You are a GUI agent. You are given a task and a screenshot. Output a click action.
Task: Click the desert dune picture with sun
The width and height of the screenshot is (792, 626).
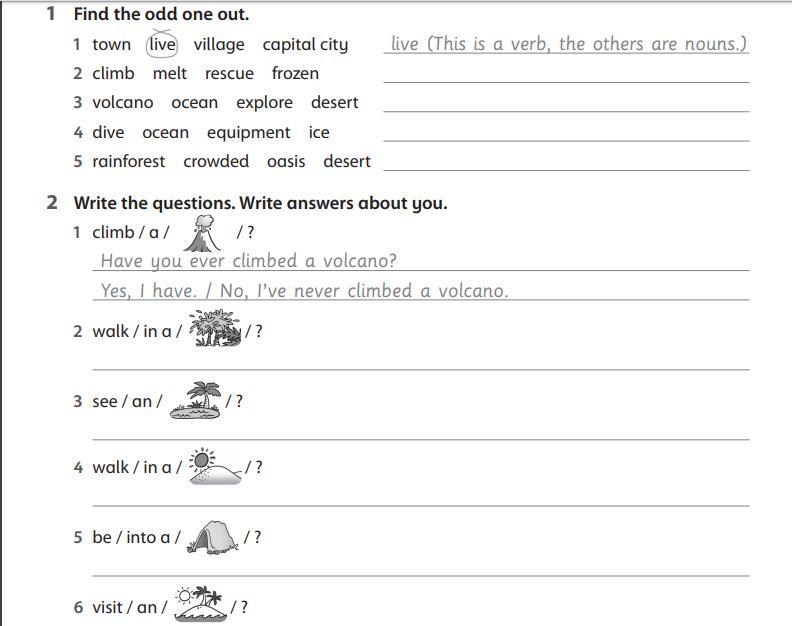pyautogui.click(x=215, y=466)
